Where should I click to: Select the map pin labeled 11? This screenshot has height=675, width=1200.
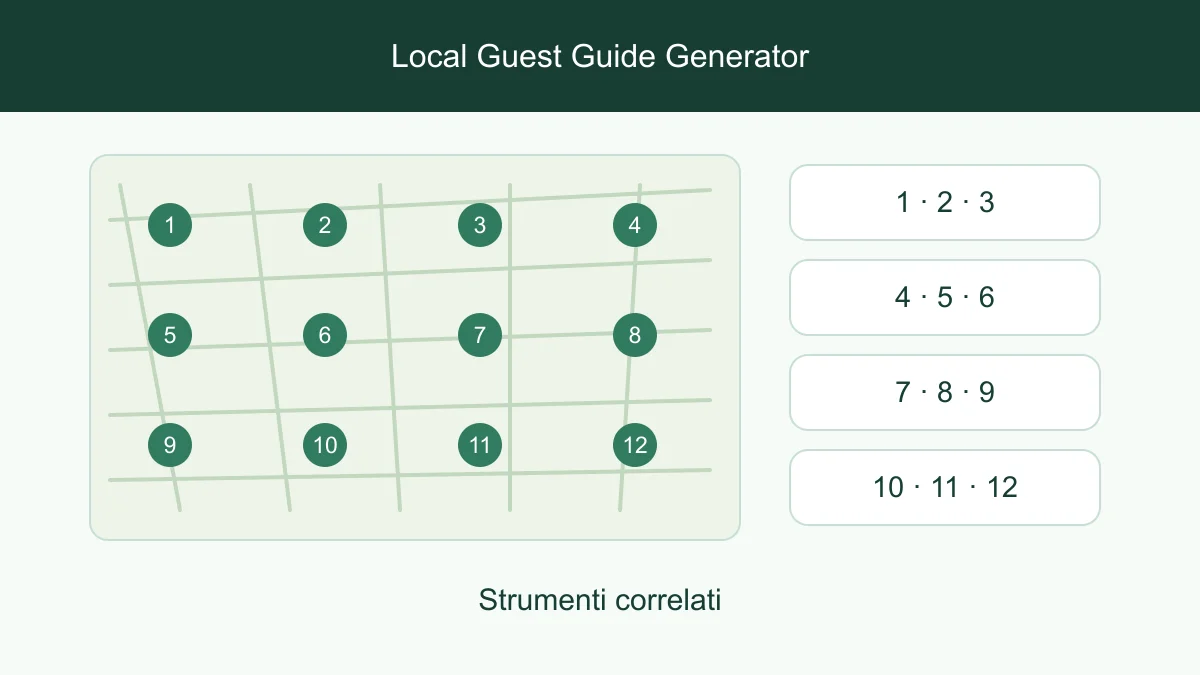(480, 445)
